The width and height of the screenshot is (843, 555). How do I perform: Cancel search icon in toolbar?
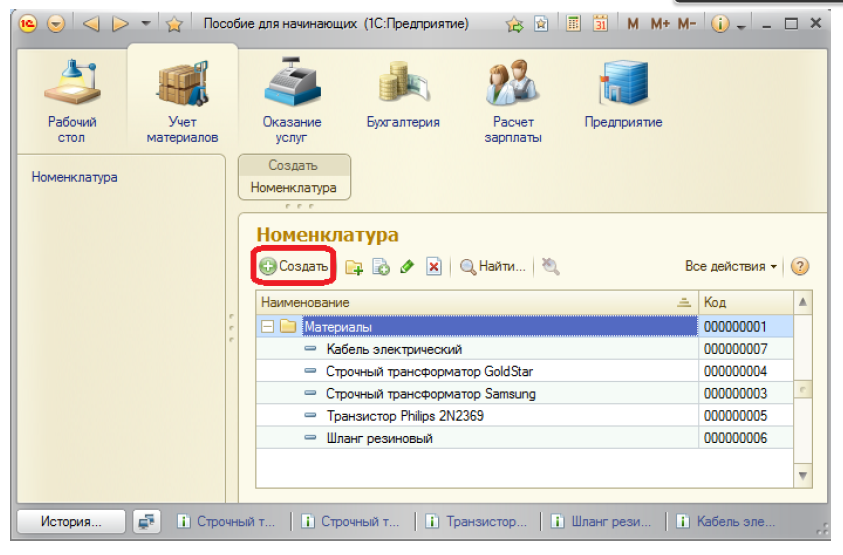point(551,266)
